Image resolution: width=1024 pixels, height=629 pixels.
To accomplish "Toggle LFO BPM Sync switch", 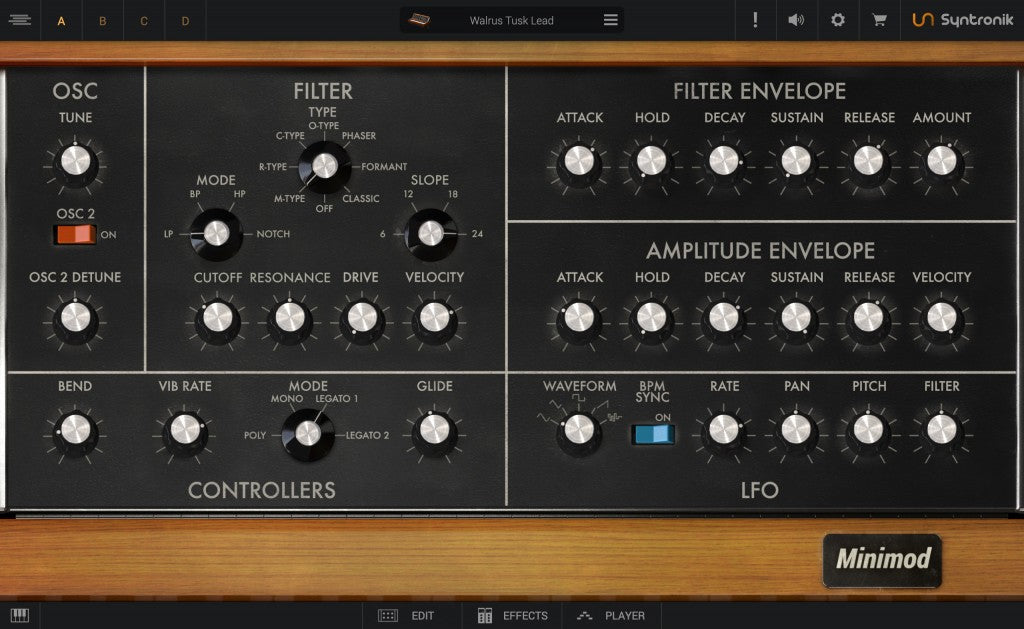I will (x=653, y=434).
